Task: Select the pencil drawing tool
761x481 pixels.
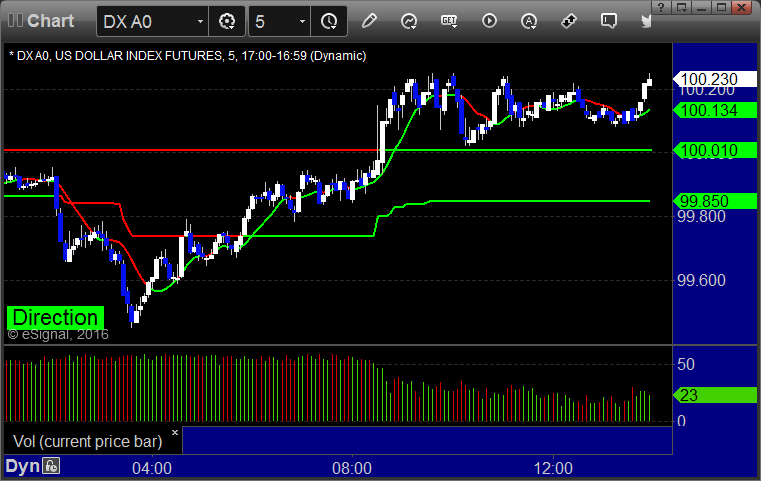Action: (369, 21)
